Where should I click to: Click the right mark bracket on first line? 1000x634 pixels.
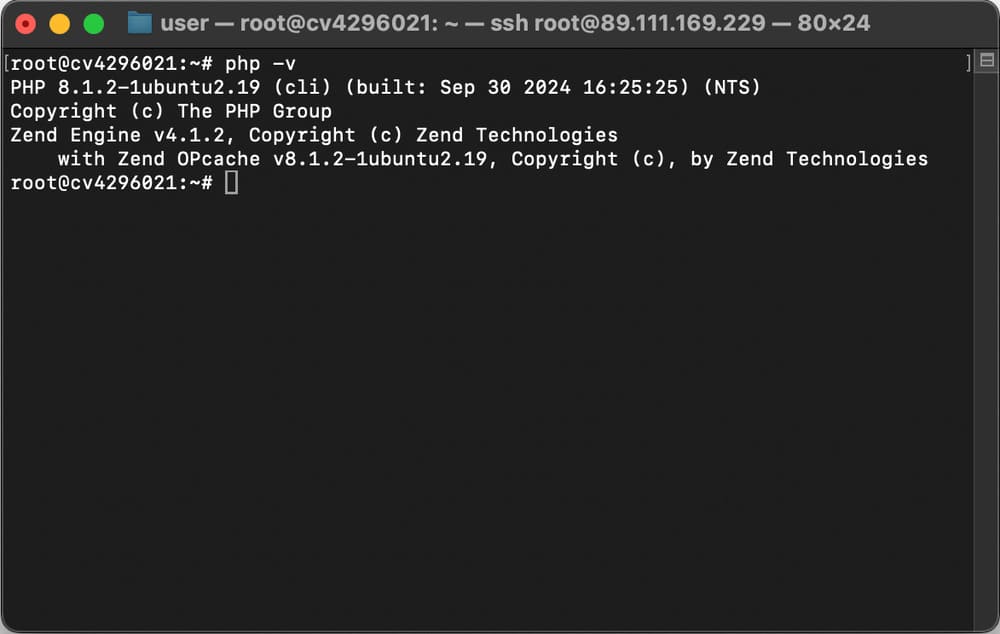click(968, 63)
